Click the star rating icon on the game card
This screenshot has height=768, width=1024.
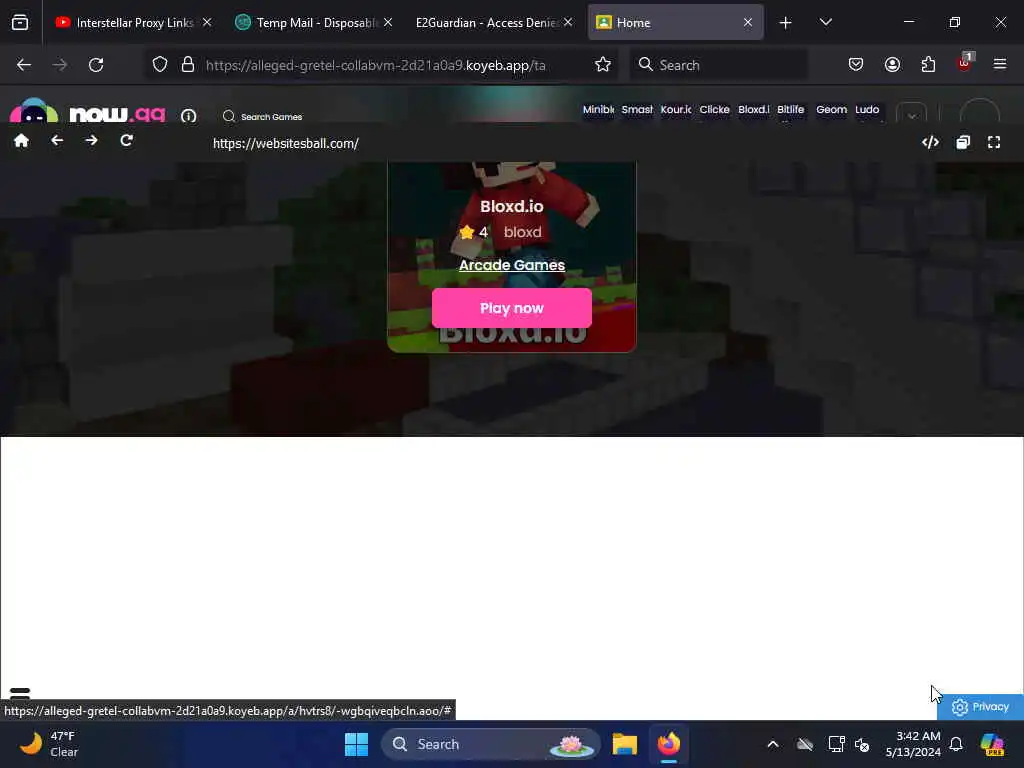click(x=466, y=232)
